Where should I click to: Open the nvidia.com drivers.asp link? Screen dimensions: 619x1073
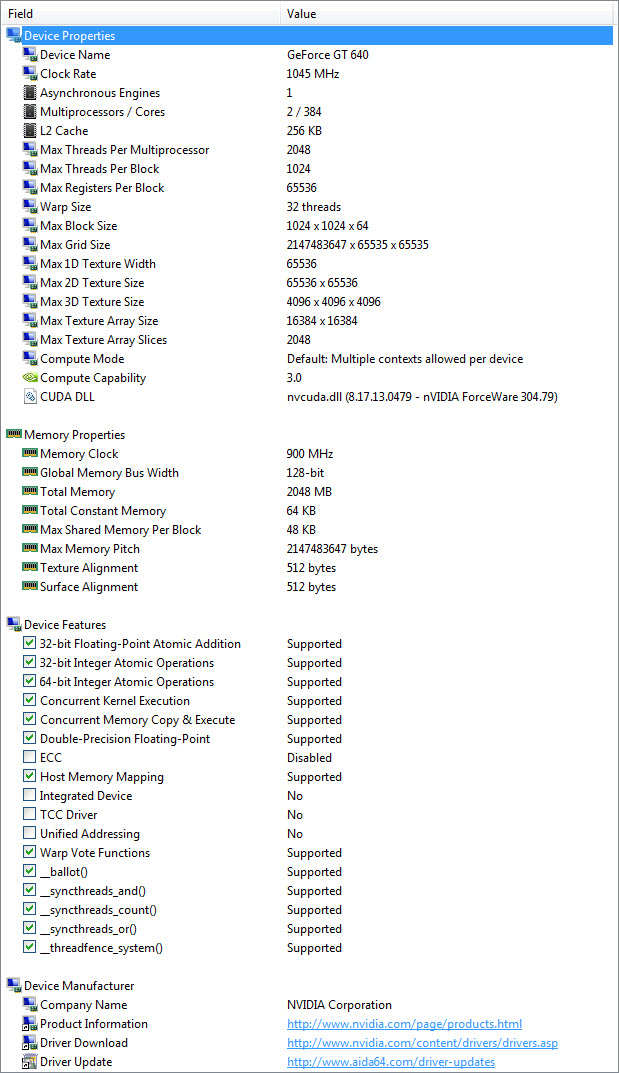(422, 1043)
